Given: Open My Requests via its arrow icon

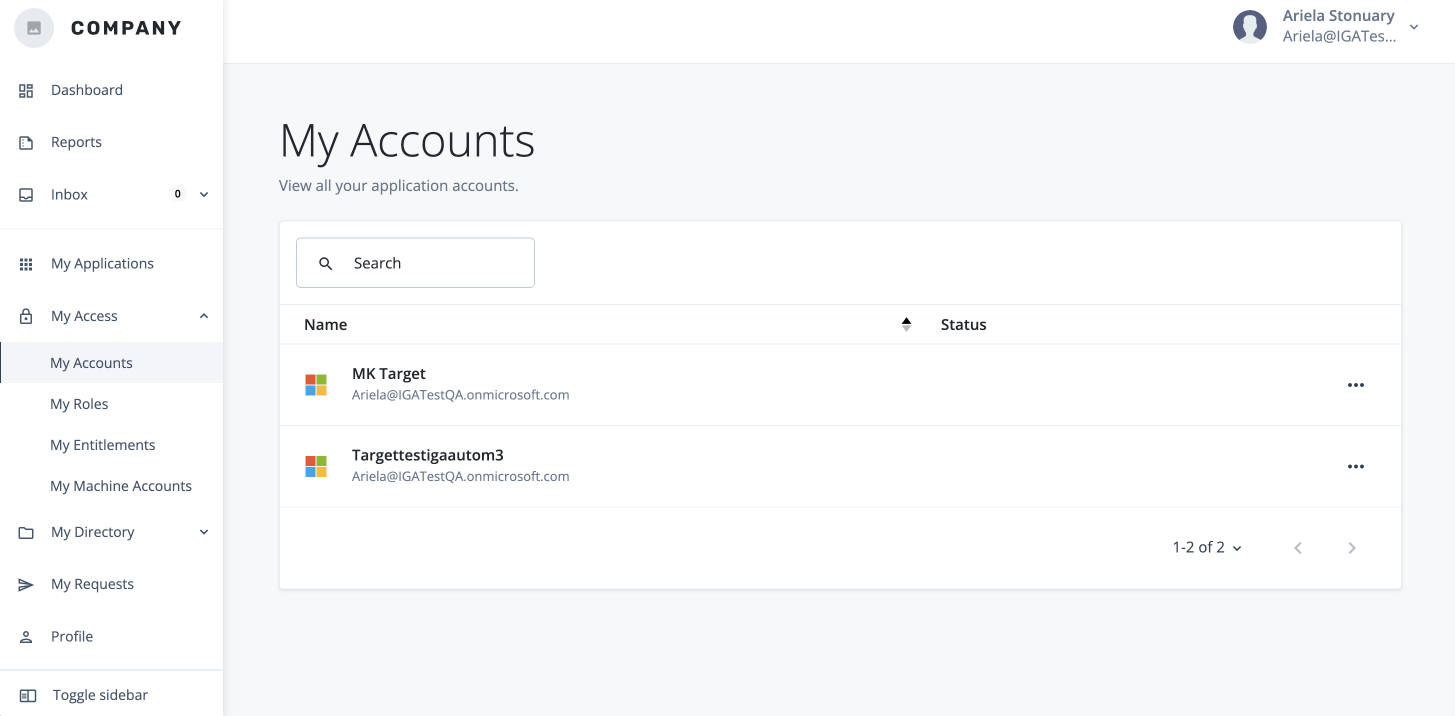Looking at the screenshot, I should coord(25,584).
